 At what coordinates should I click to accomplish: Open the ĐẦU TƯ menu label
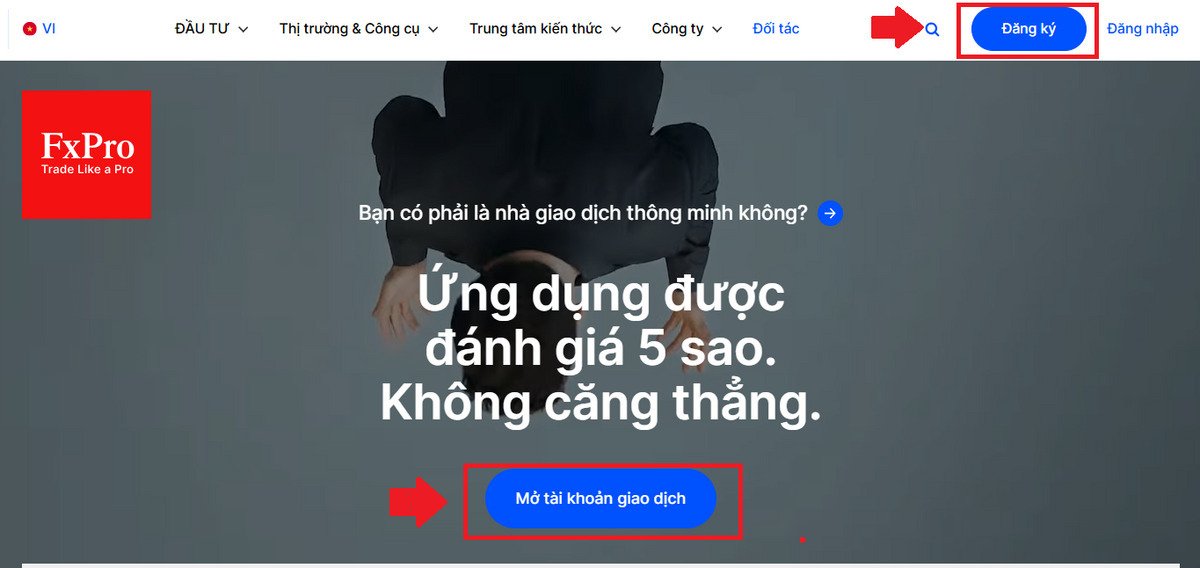coord(203,29)
